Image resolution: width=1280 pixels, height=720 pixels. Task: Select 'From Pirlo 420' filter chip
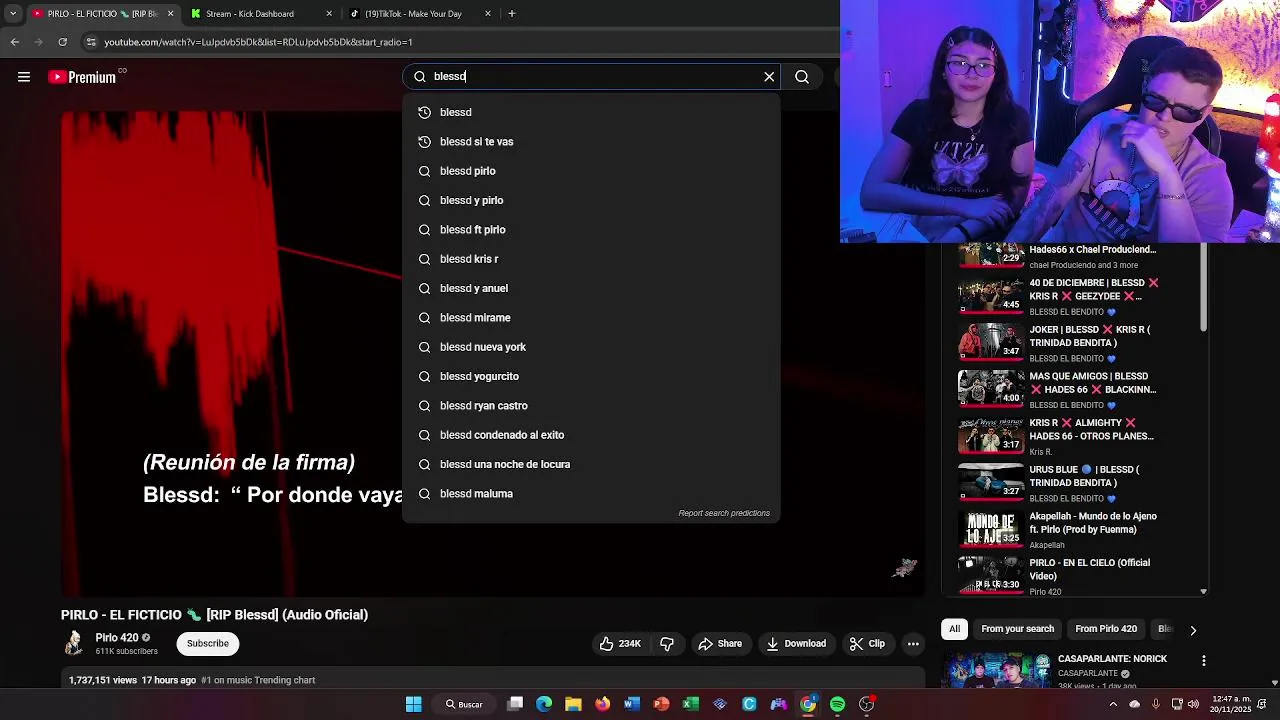point(1106,629)
